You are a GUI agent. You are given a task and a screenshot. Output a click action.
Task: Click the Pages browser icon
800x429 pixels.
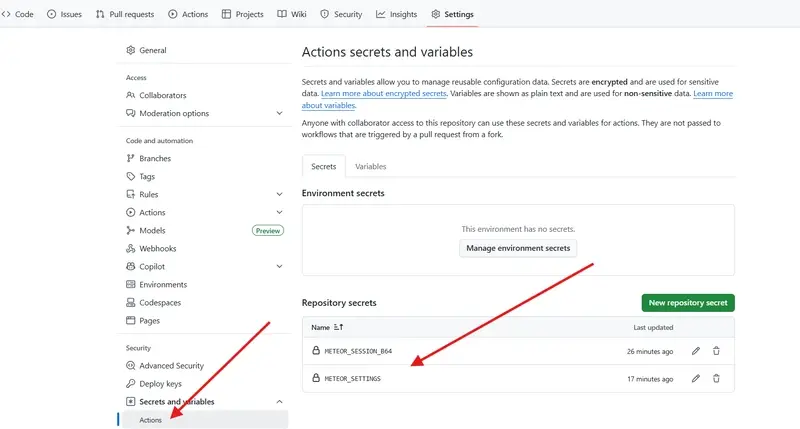coord(131,320)
